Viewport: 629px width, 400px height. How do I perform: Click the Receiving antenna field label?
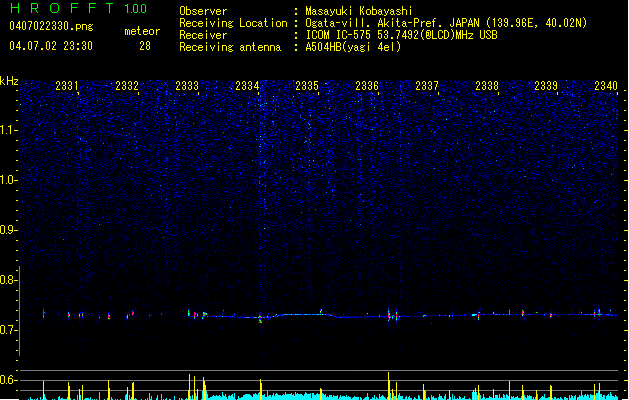pyautogui.click(x=230, y=47)
